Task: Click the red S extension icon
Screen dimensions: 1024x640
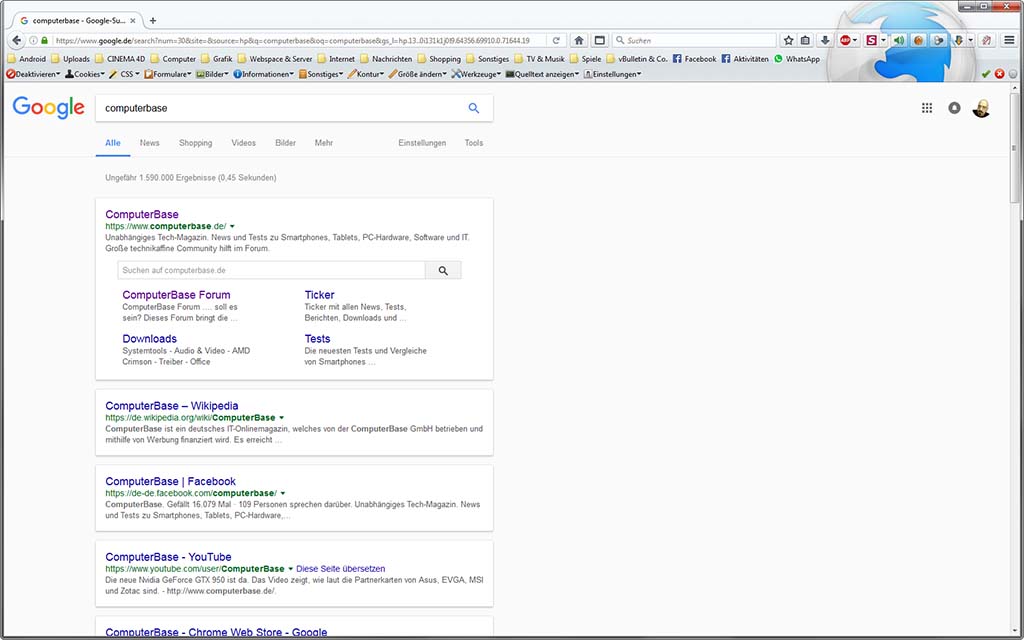Action: point(871,40)
